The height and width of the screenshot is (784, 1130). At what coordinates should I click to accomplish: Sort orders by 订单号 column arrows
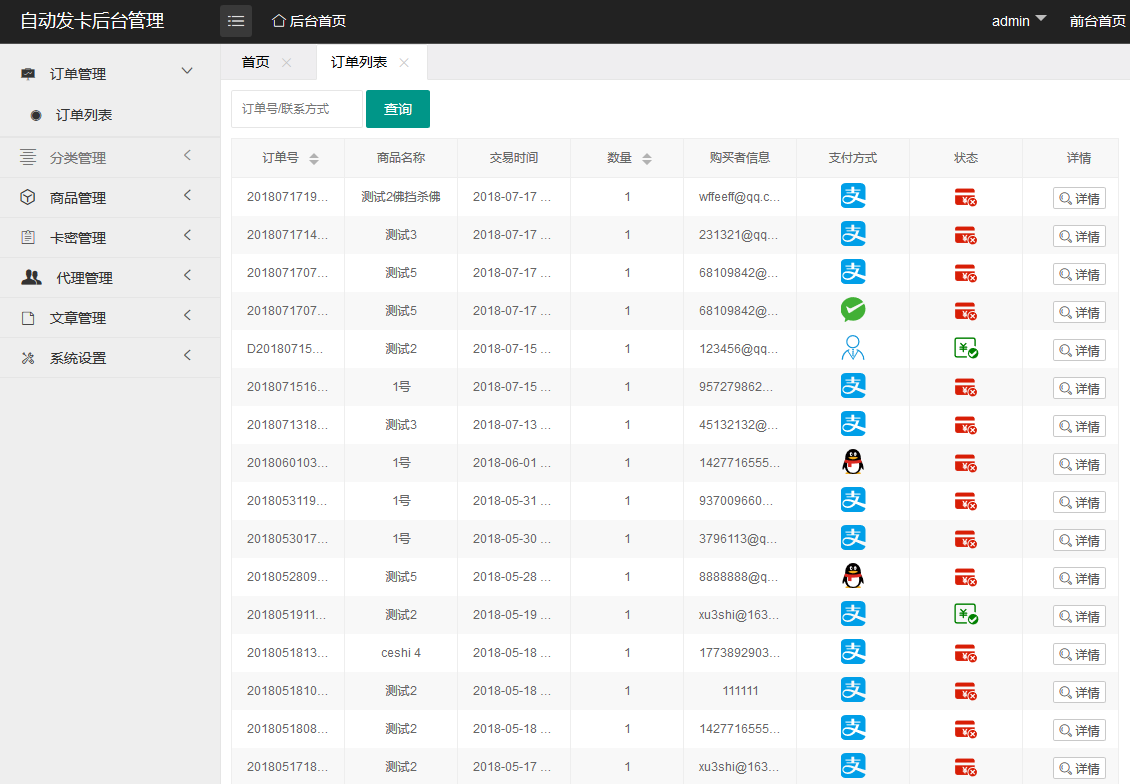[x=314, y=158]
